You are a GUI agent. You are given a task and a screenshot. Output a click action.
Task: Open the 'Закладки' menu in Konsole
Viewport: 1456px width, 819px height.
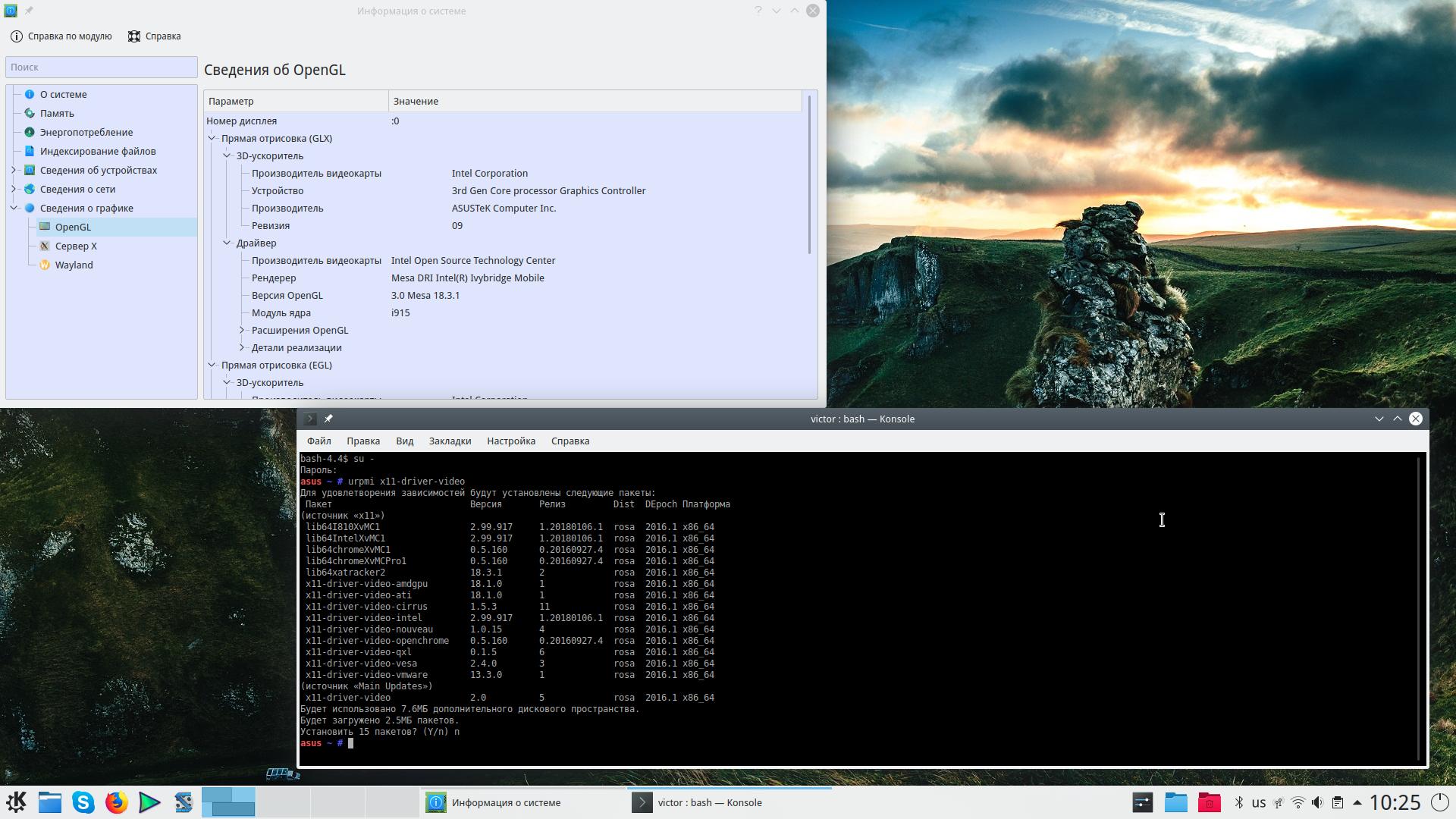(x=450, y=441)
